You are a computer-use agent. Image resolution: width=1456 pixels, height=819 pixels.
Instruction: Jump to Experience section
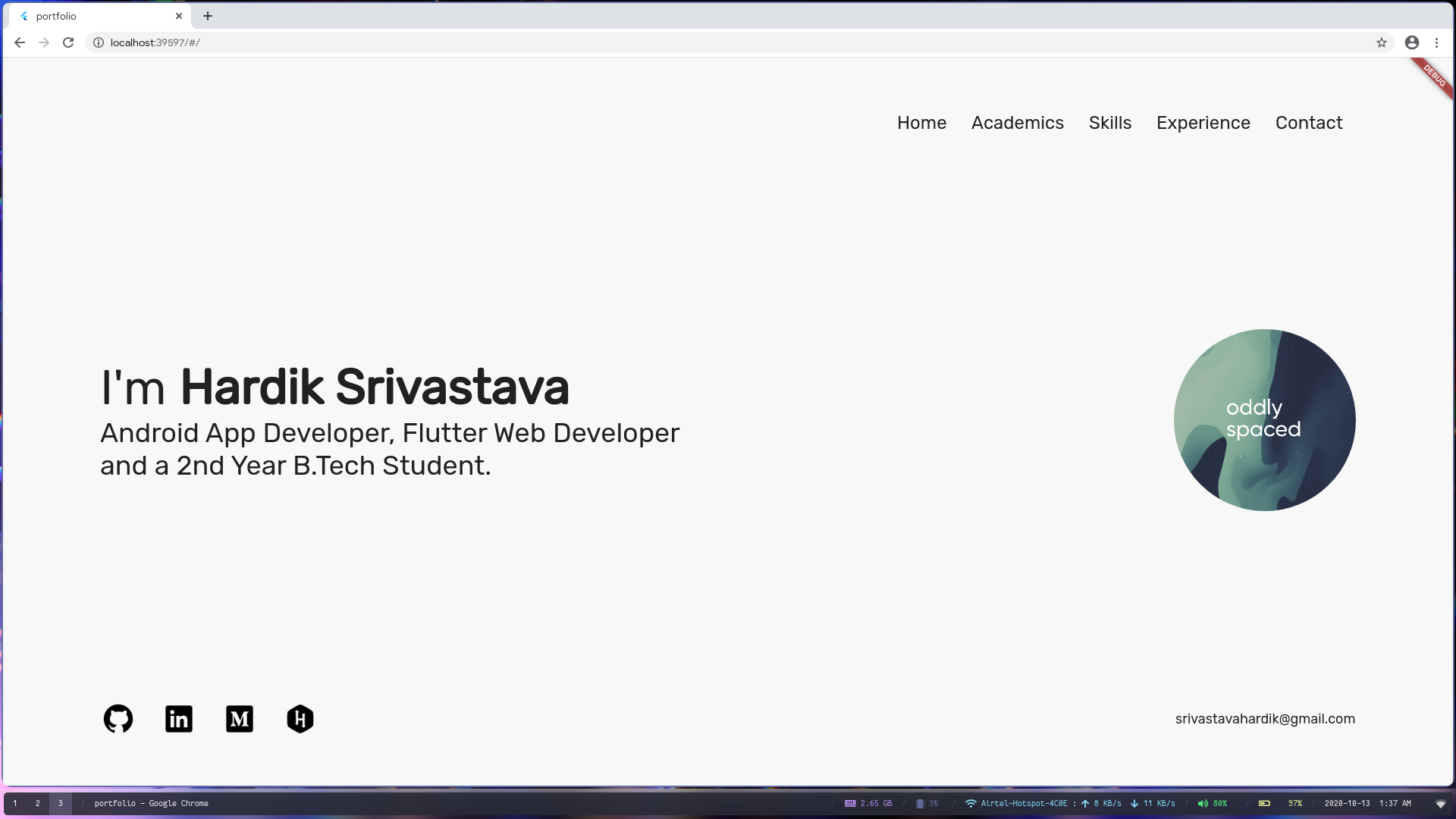pos(1203,123)
